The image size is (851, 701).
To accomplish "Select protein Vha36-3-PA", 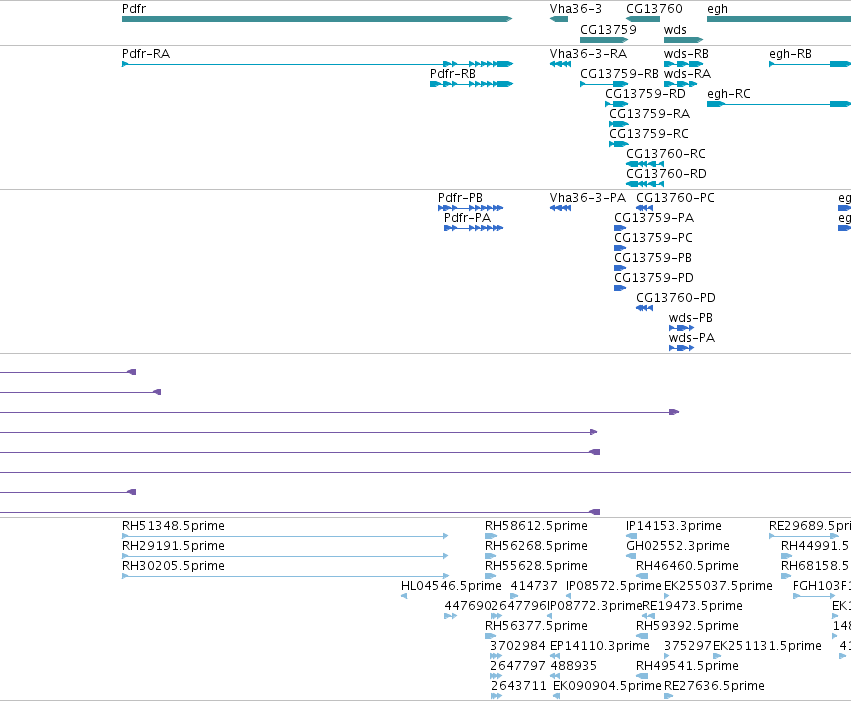I will click(x=560, y=208).
